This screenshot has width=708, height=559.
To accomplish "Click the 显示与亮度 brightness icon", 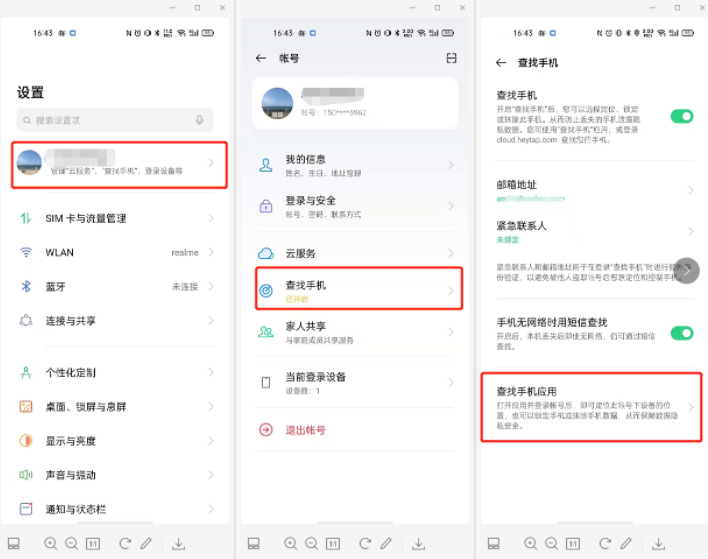I will tap(26, 440).
